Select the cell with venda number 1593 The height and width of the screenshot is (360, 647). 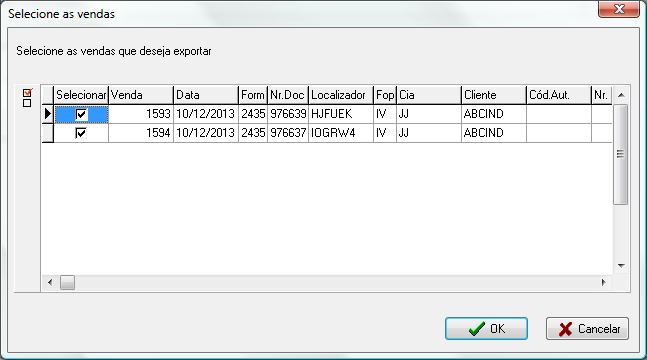(141, 114)
